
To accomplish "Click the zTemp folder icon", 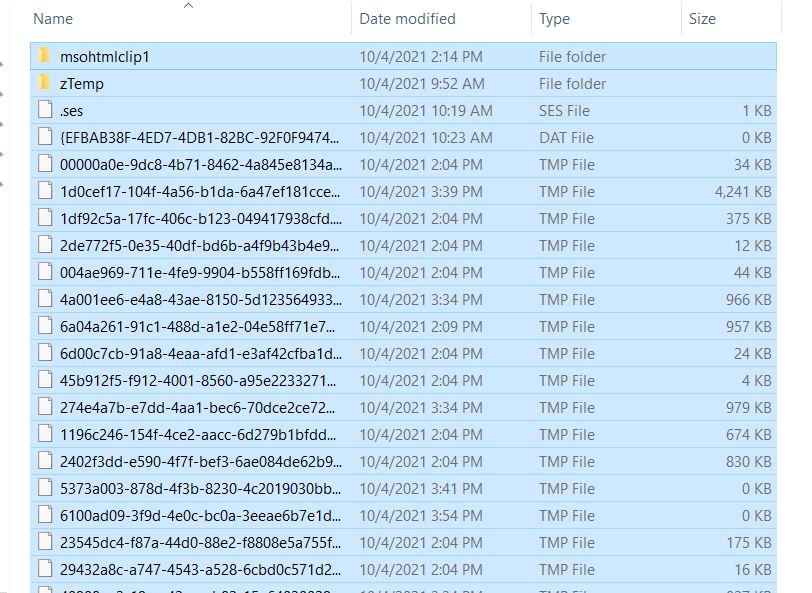I will tap(44, 84).
